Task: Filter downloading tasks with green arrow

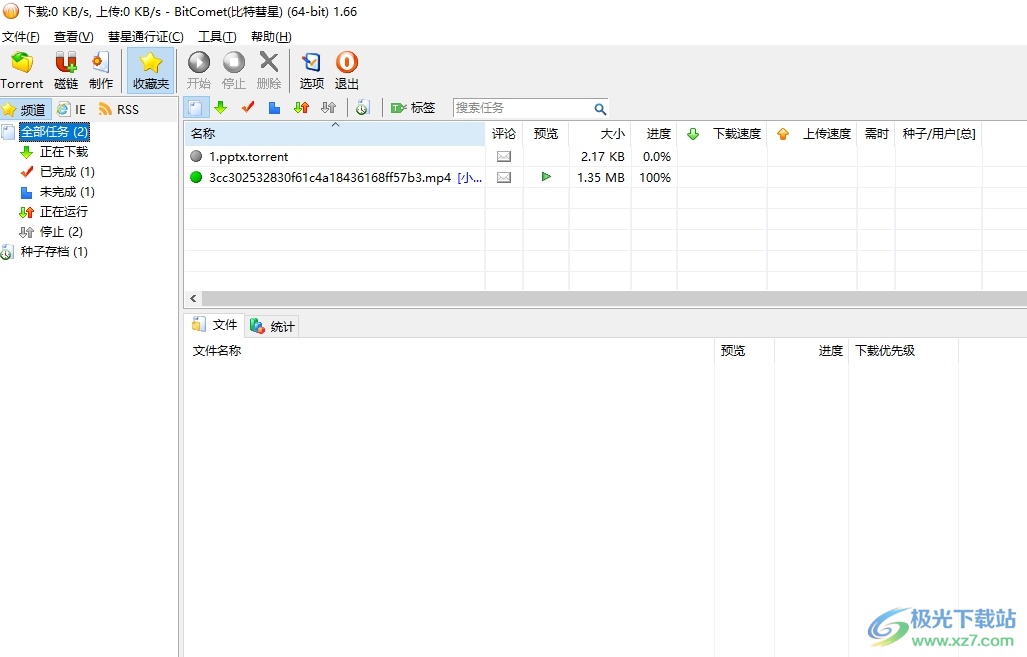Action: [x=221, y=107]
